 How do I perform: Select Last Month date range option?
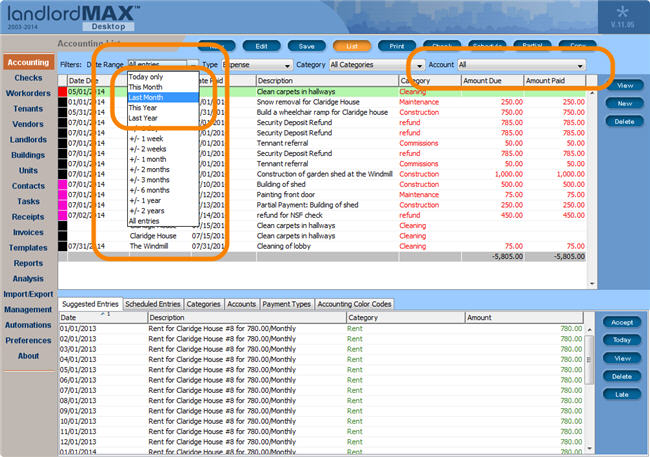coord(163,97)
